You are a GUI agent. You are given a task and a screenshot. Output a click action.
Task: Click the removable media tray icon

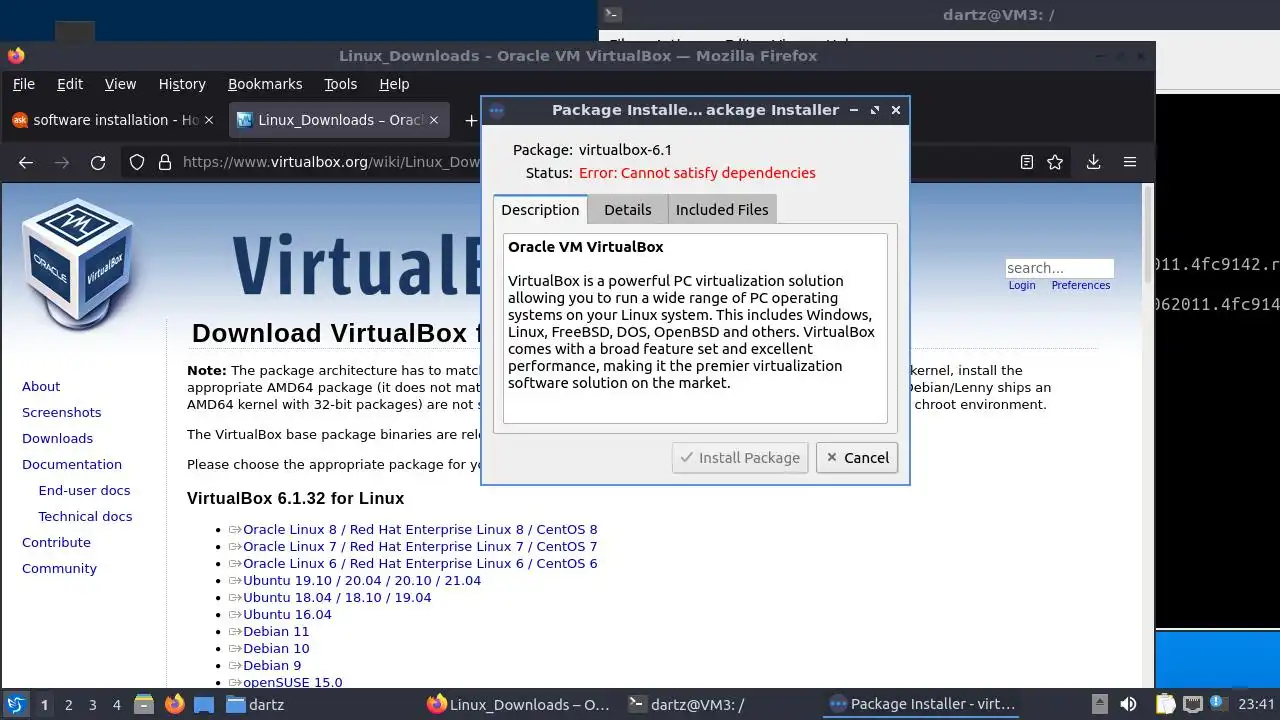coord(1099,705)
